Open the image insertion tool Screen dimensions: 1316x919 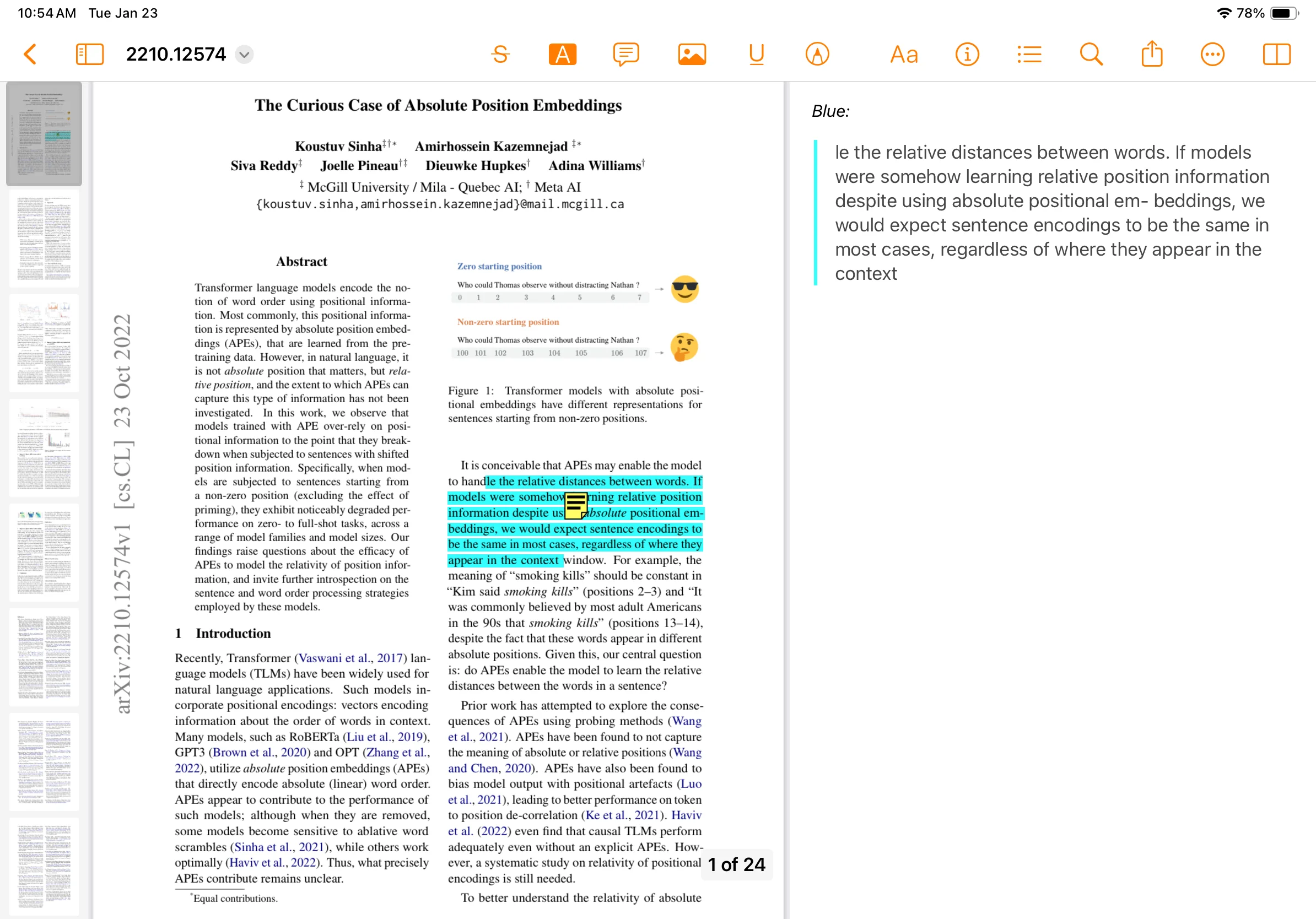coord(691,53)
